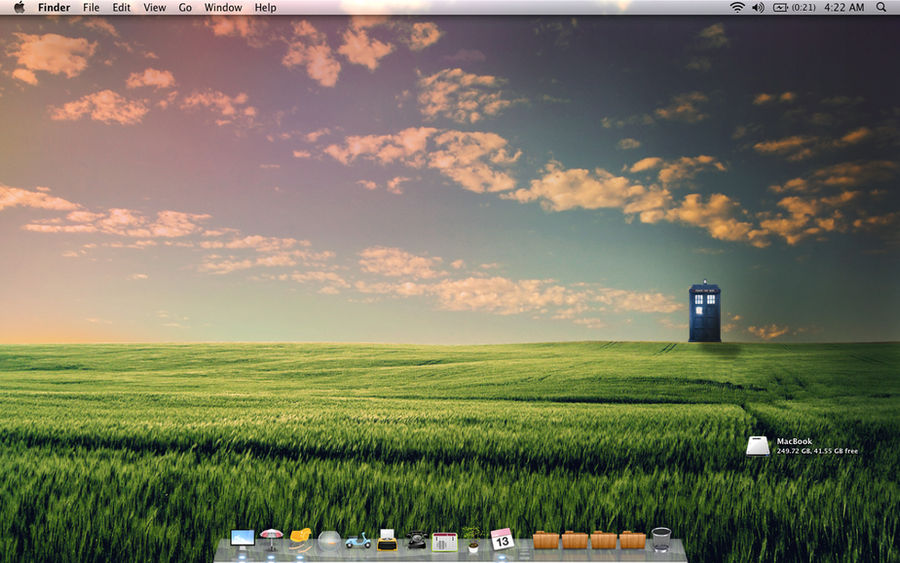Open the Help menu
The image size is (900, 563).
(265, 7)
